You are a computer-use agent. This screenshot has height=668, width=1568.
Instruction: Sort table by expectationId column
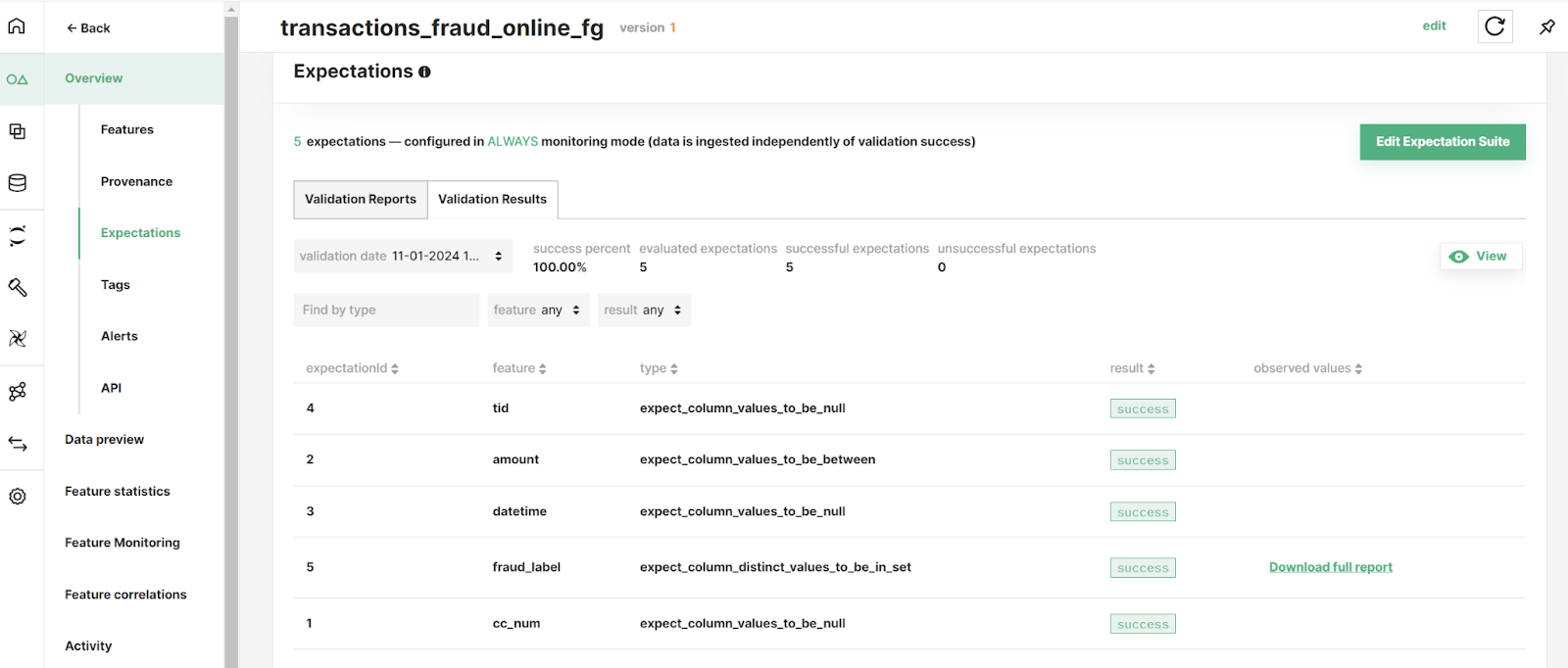(x=352, y=368)
